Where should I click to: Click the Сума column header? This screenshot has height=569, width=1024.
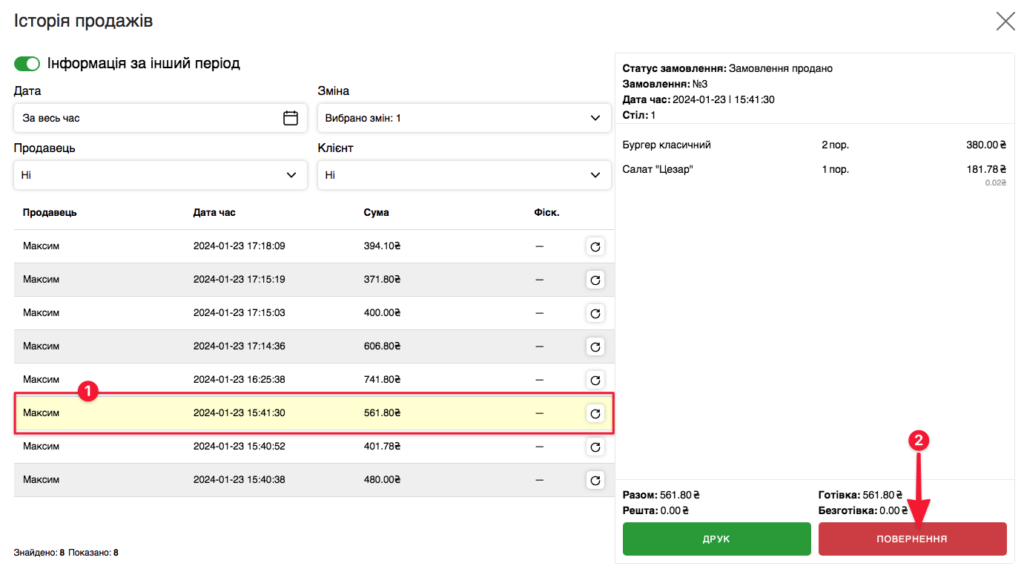(x=376, y=212)
